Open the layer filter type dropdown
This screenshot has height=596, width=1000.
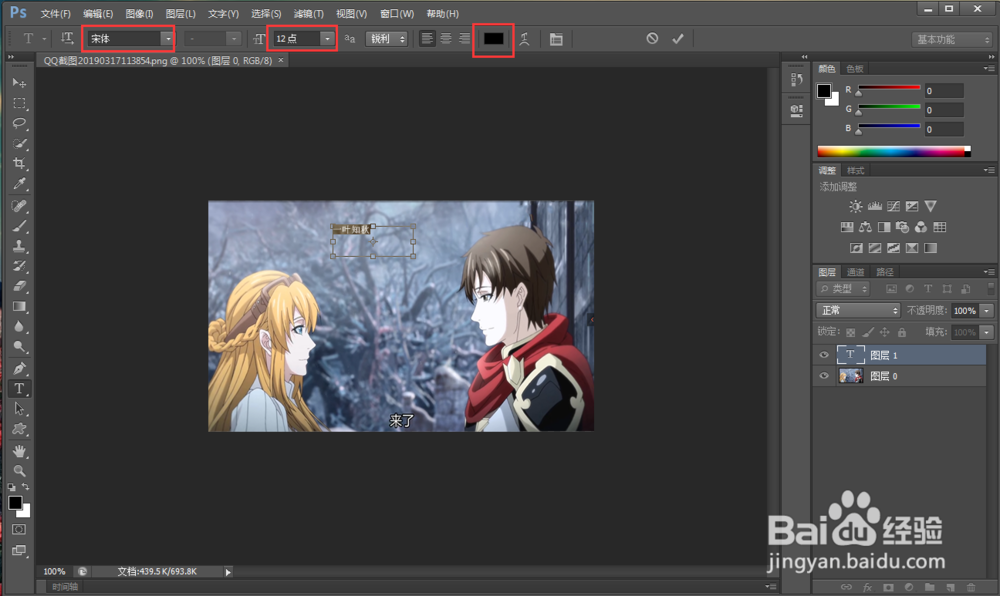[x=843, y=289]
